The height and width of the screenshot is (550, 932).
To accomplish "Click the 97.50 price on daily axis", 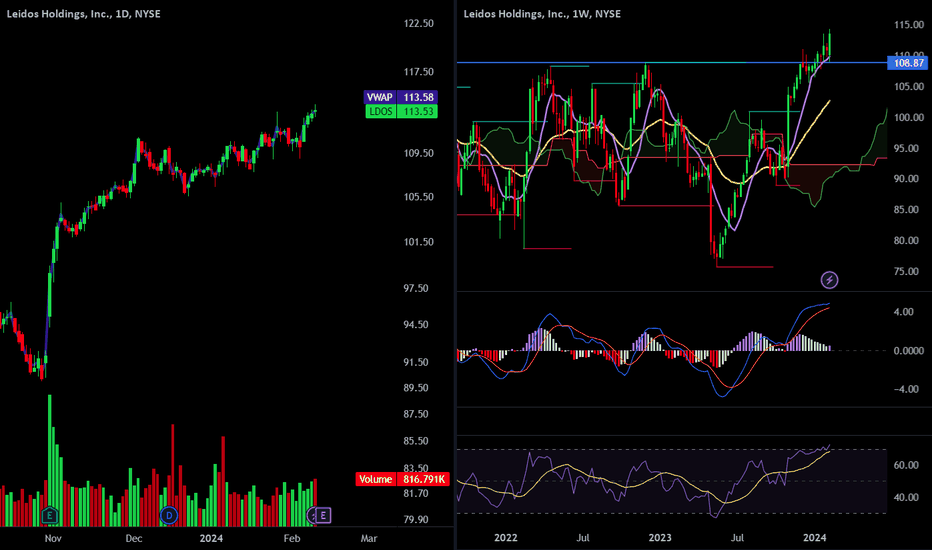I will (416, 288).
